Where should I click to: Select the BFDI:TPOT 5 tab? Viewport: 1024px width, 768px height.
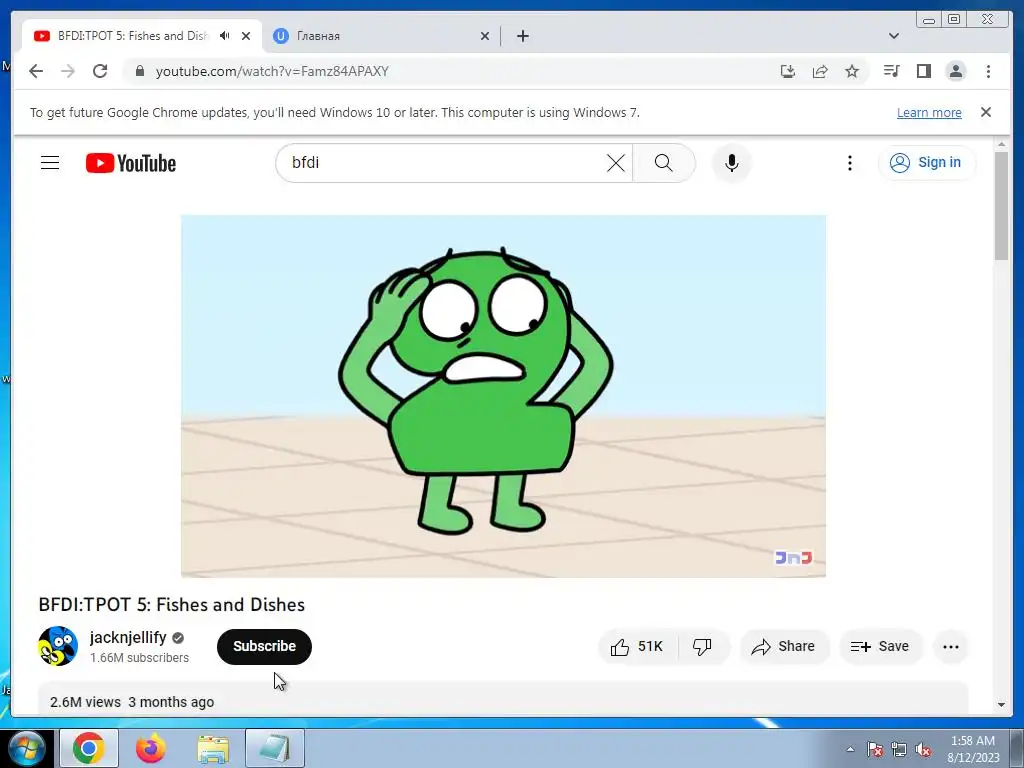[x=142, y=36]
